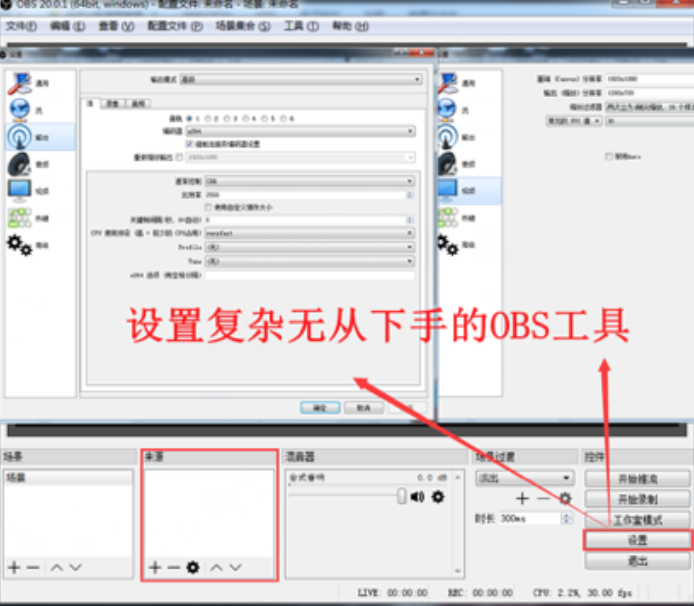The image size is (694, 606).
Task: Select the Stream globe icon in right settings window
Action: [x=447, y=110]
